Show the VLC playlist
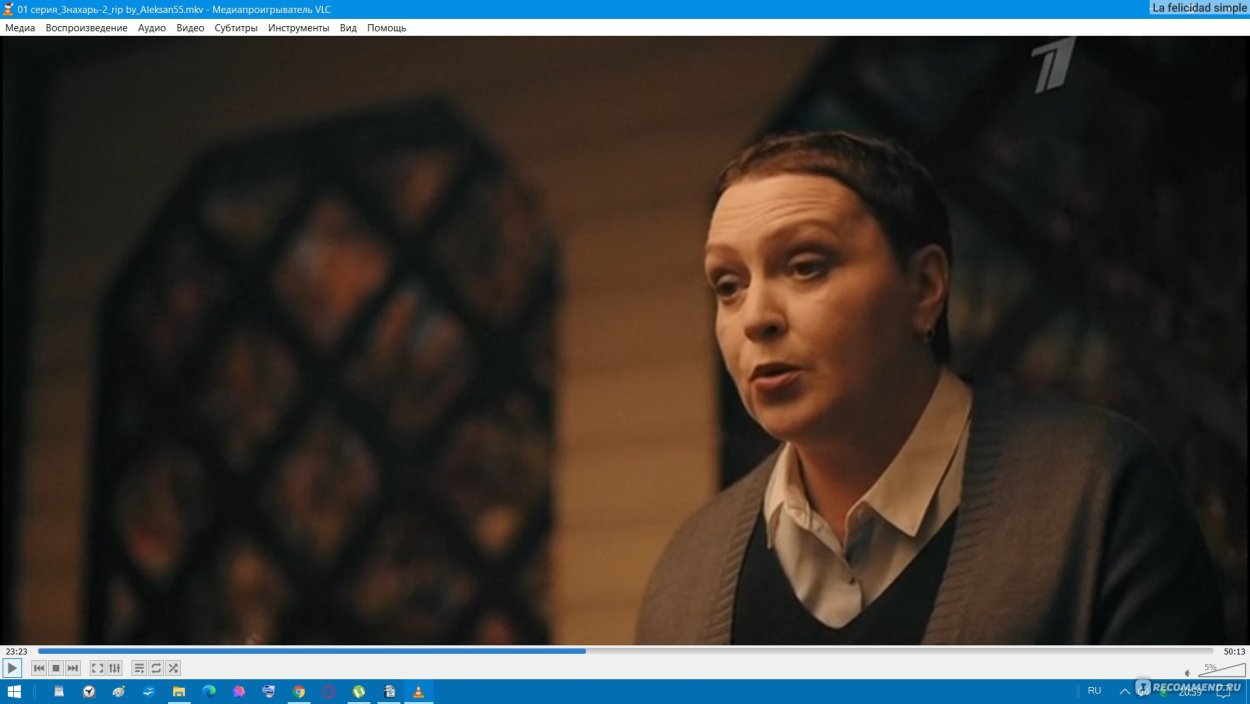Screen dimensions: 1250x704 tap(140, 668)
